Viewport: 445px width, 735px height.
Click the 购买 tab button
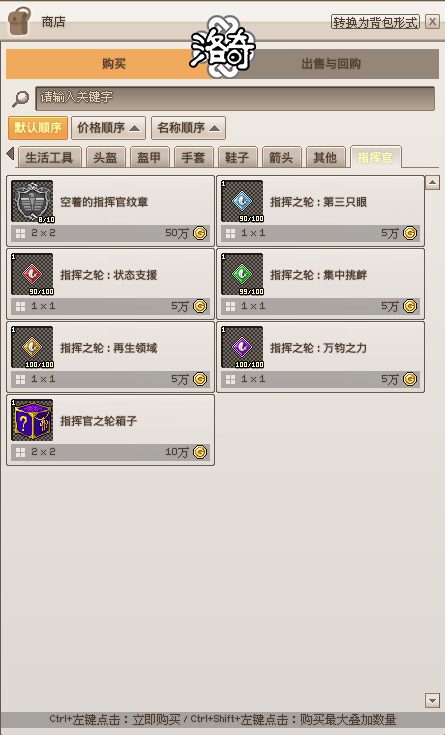point(114,64)
